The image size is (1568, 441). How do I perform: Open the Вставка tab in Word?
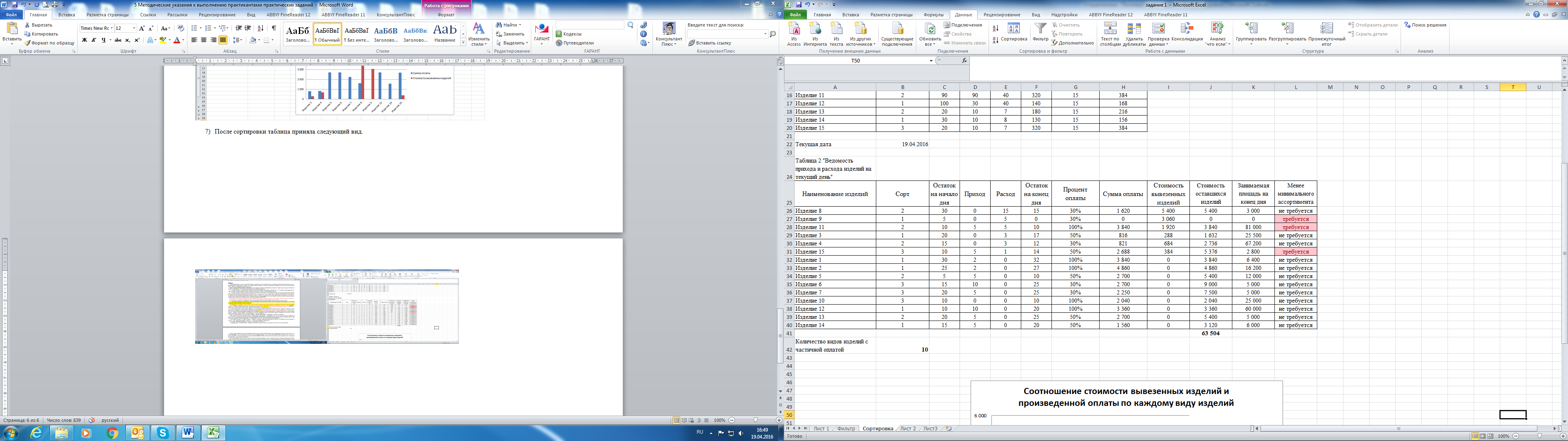pos(67,15)
